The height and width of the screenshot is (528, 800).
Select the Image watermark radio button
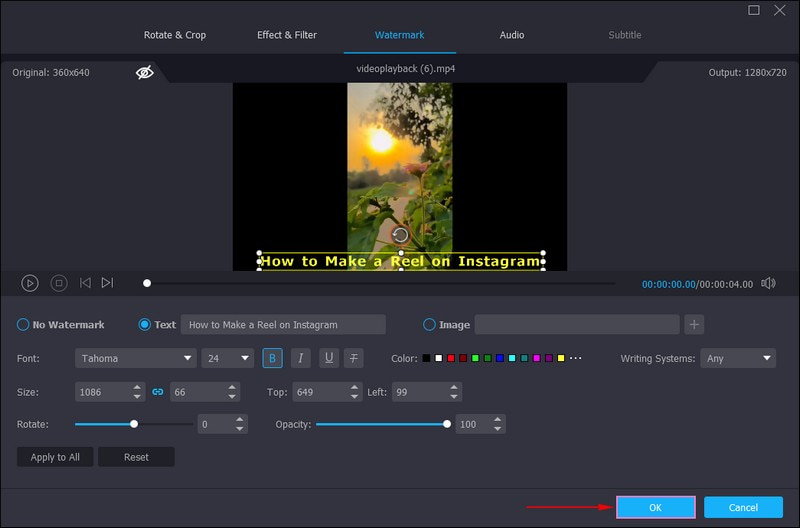[430, 325]
